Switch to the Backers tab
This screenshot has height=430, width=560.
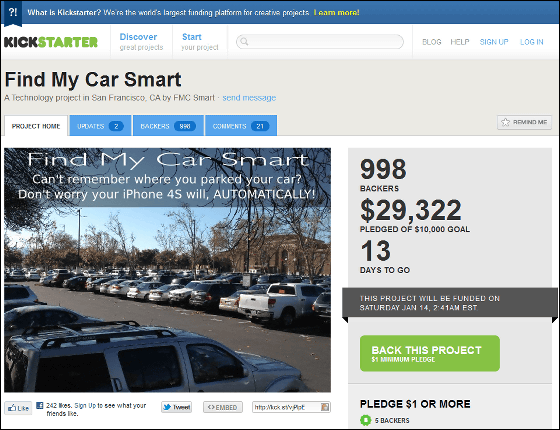168,126
